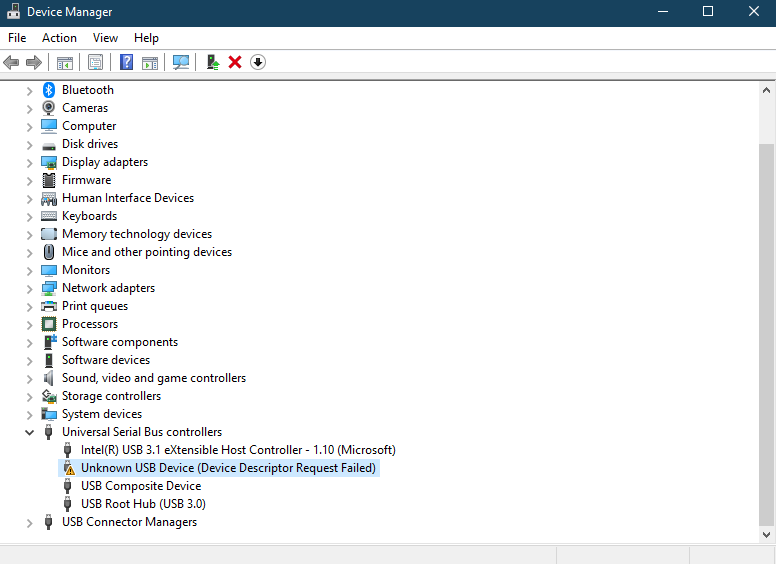This screenshot has height=564, width=776.
Task: Select USB Root Hub (USB 3.0)
Action: (143, 504)
